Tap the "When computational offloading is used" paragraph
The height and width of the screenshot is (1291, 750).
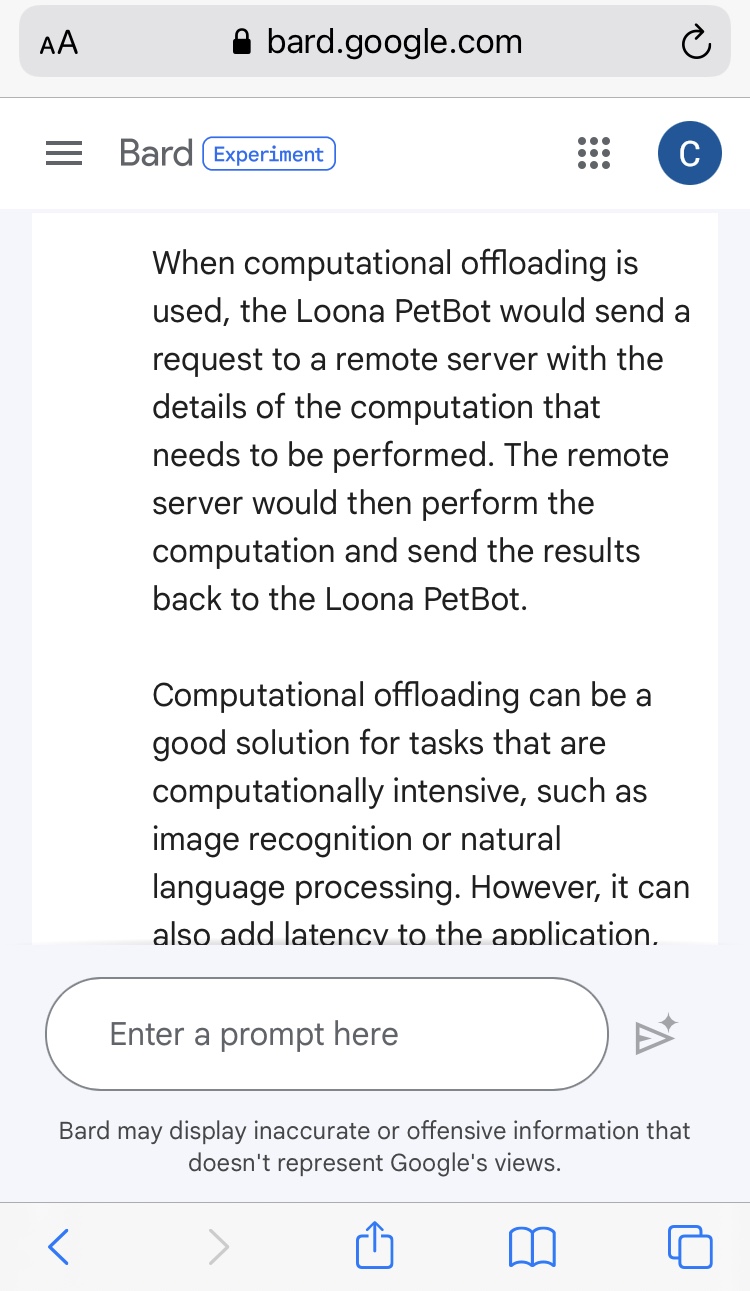[x=420, y=430]
